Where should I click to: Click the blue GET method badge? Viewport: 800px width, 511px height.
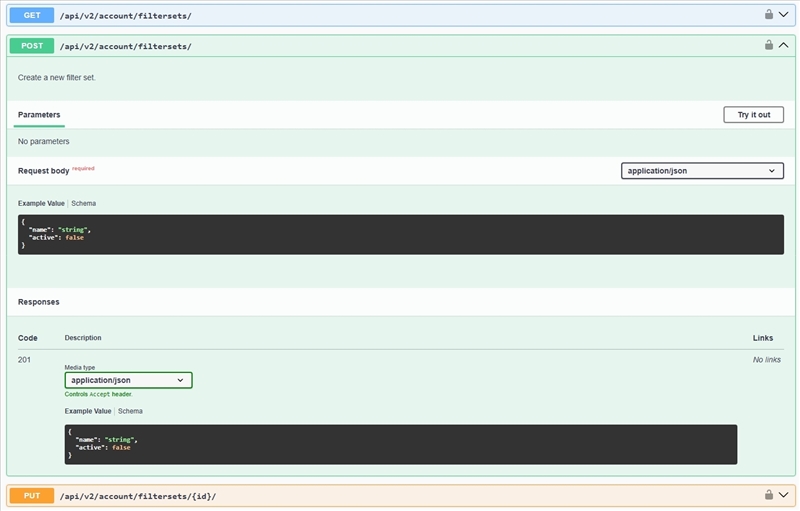pyautogui.click(x=31, y=14)
